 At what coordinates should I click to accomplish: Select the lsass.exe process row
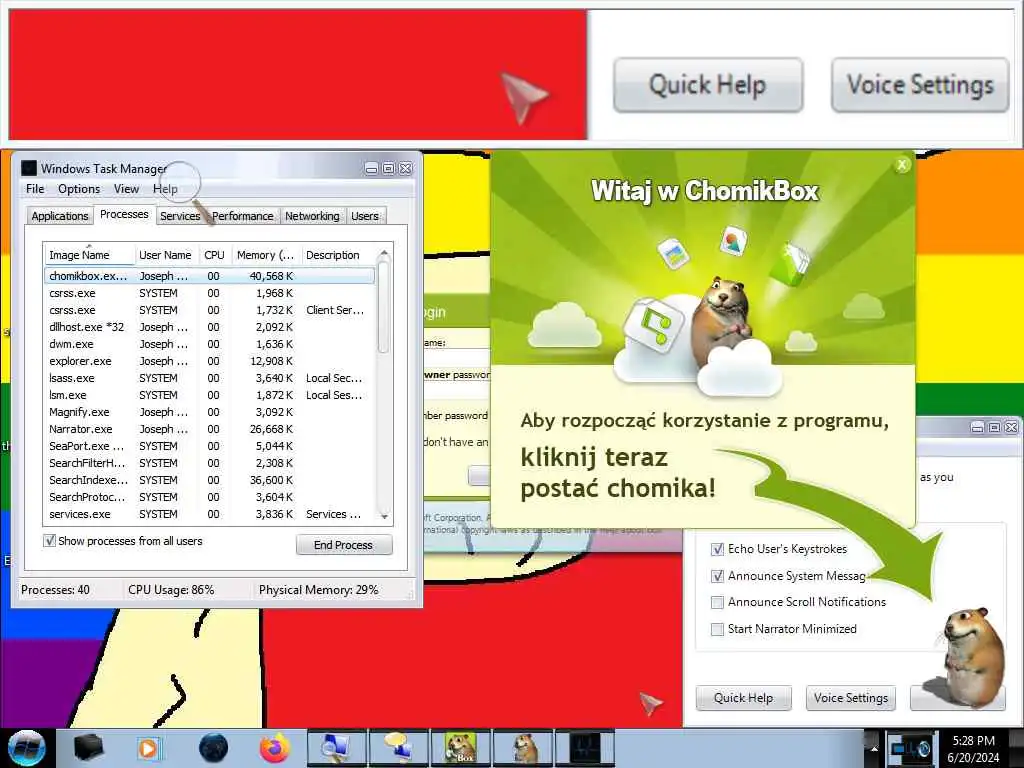click(x=210, y=378)
